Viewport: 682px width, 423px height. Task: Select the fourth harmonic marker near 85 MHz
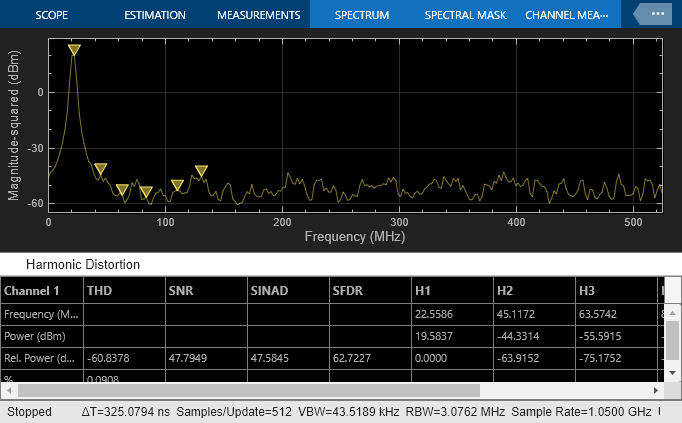point(146,192)
